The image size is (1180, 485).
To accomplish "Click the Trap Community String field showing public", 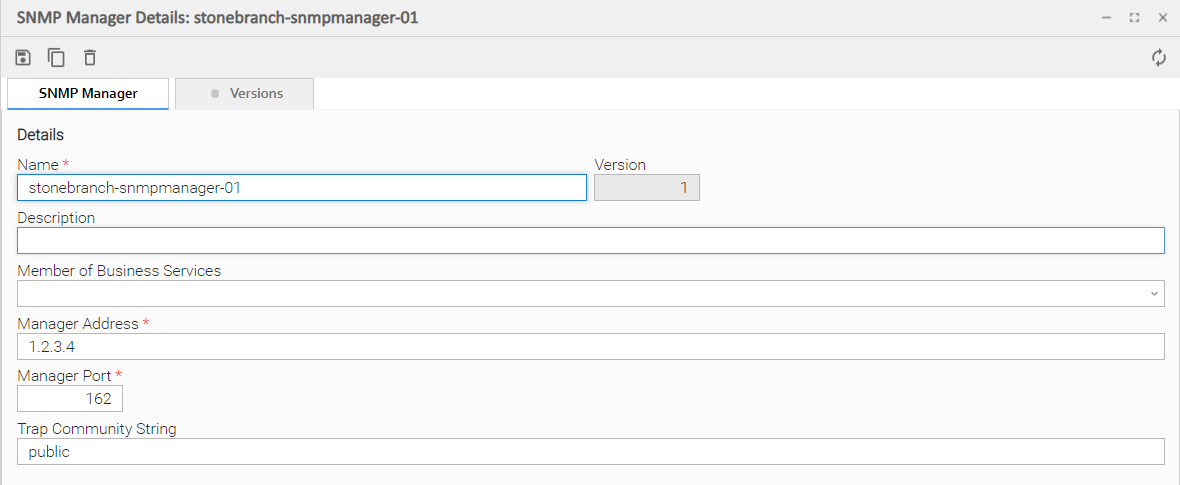I will tap(590, 452).
